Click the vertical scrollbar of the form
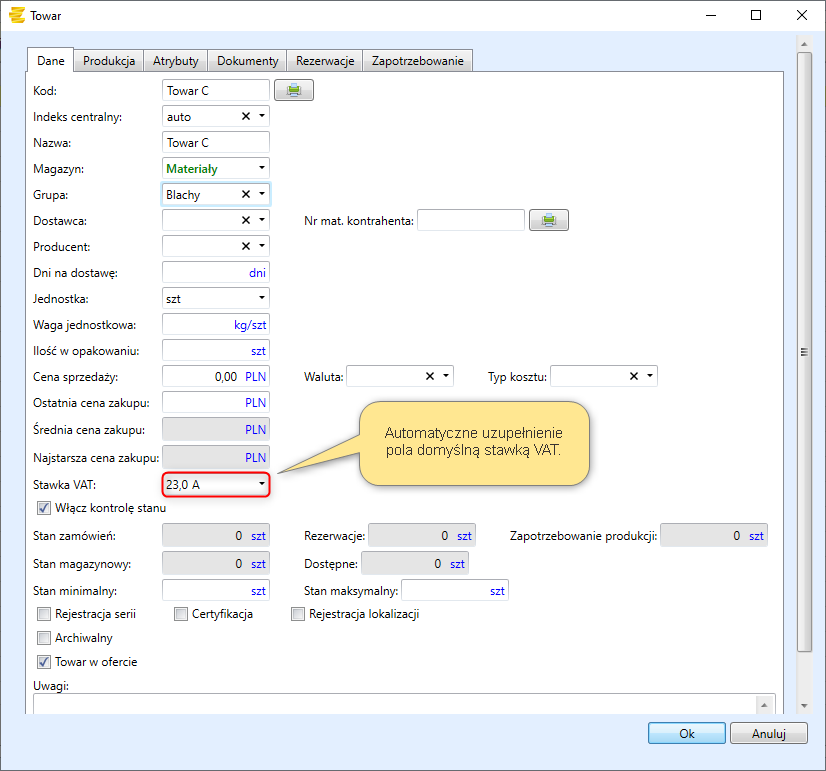The height and width of the screenshot is (771, 826). [x=804, y=350]
